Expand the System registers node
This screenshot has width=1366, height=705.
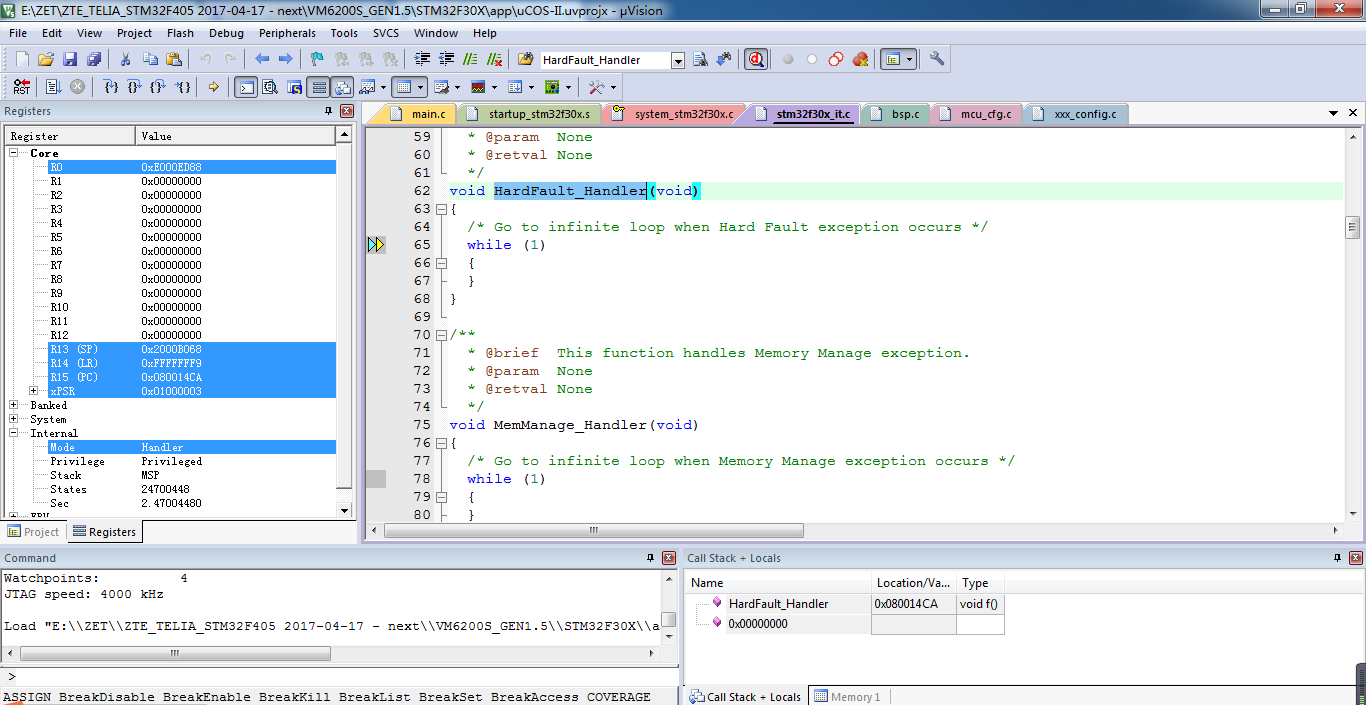point(15,419)
